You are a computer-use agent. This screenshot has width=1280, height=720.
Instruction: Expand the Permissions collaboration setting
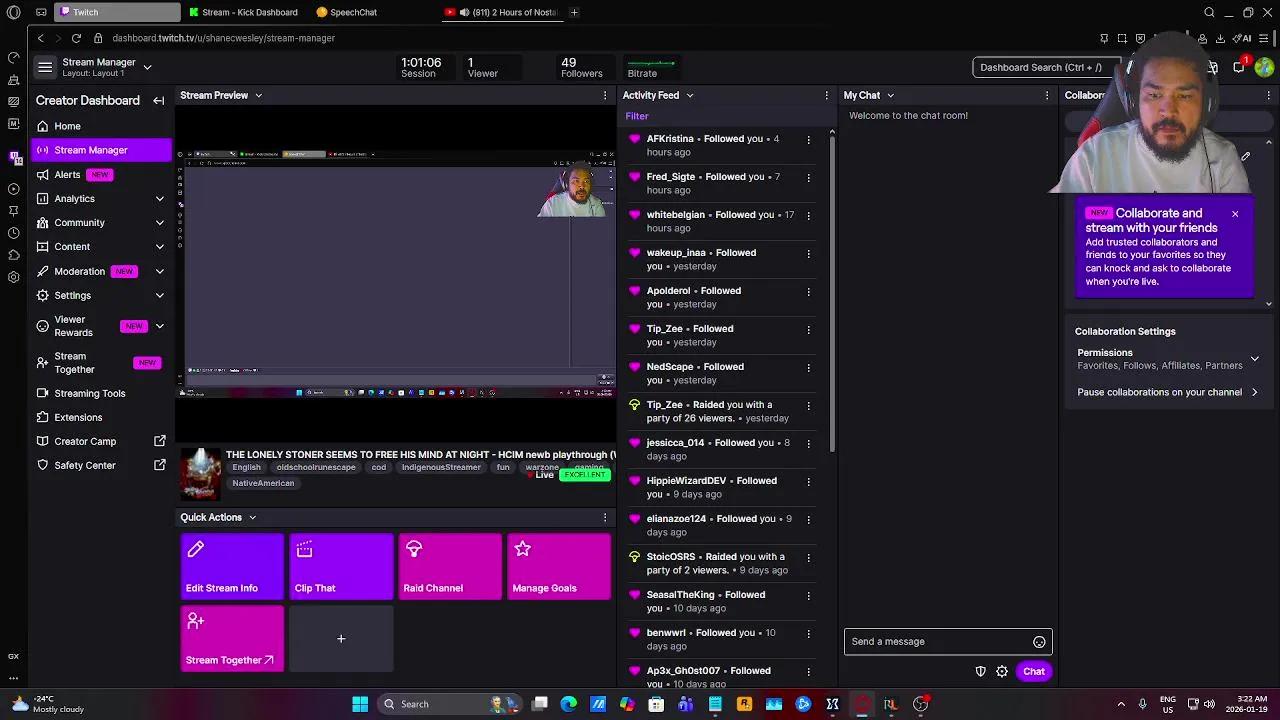tap(1254, 359)
